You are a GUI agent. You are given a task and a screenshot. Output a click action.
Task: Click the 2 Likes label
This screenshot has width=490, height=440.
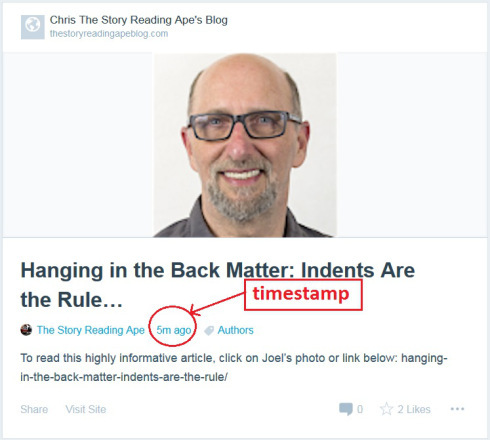pos(414,409)
